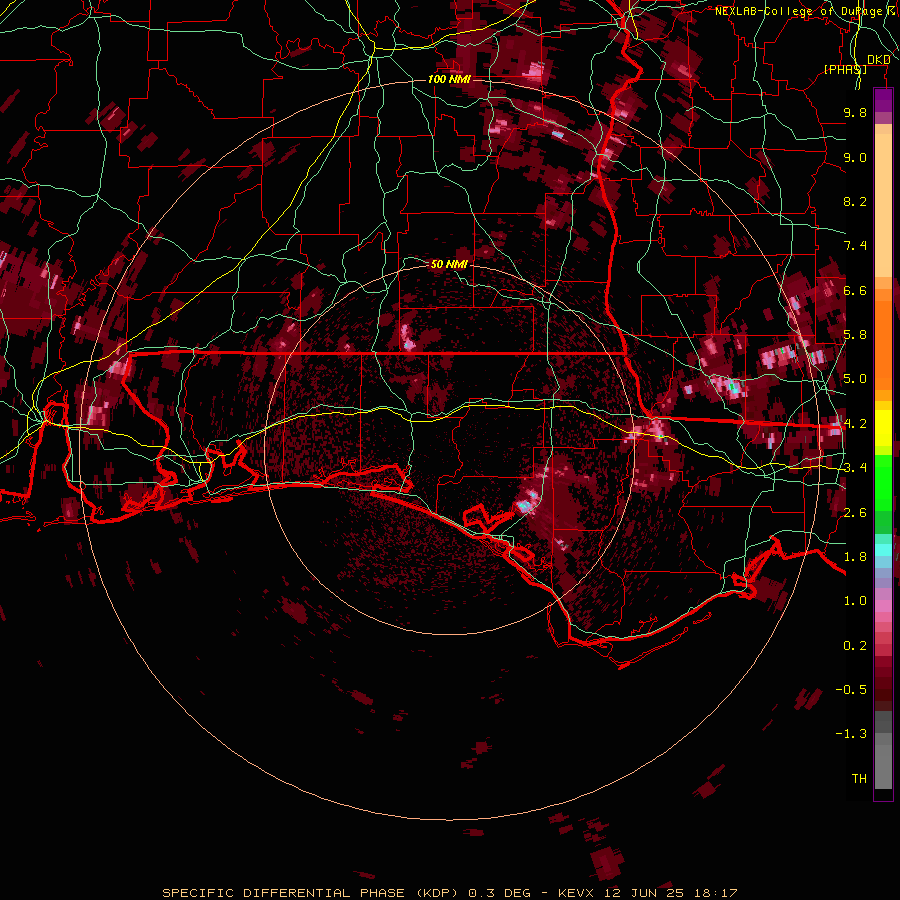
Task: Select the 6.6 legend value
Action: point(855,290)
